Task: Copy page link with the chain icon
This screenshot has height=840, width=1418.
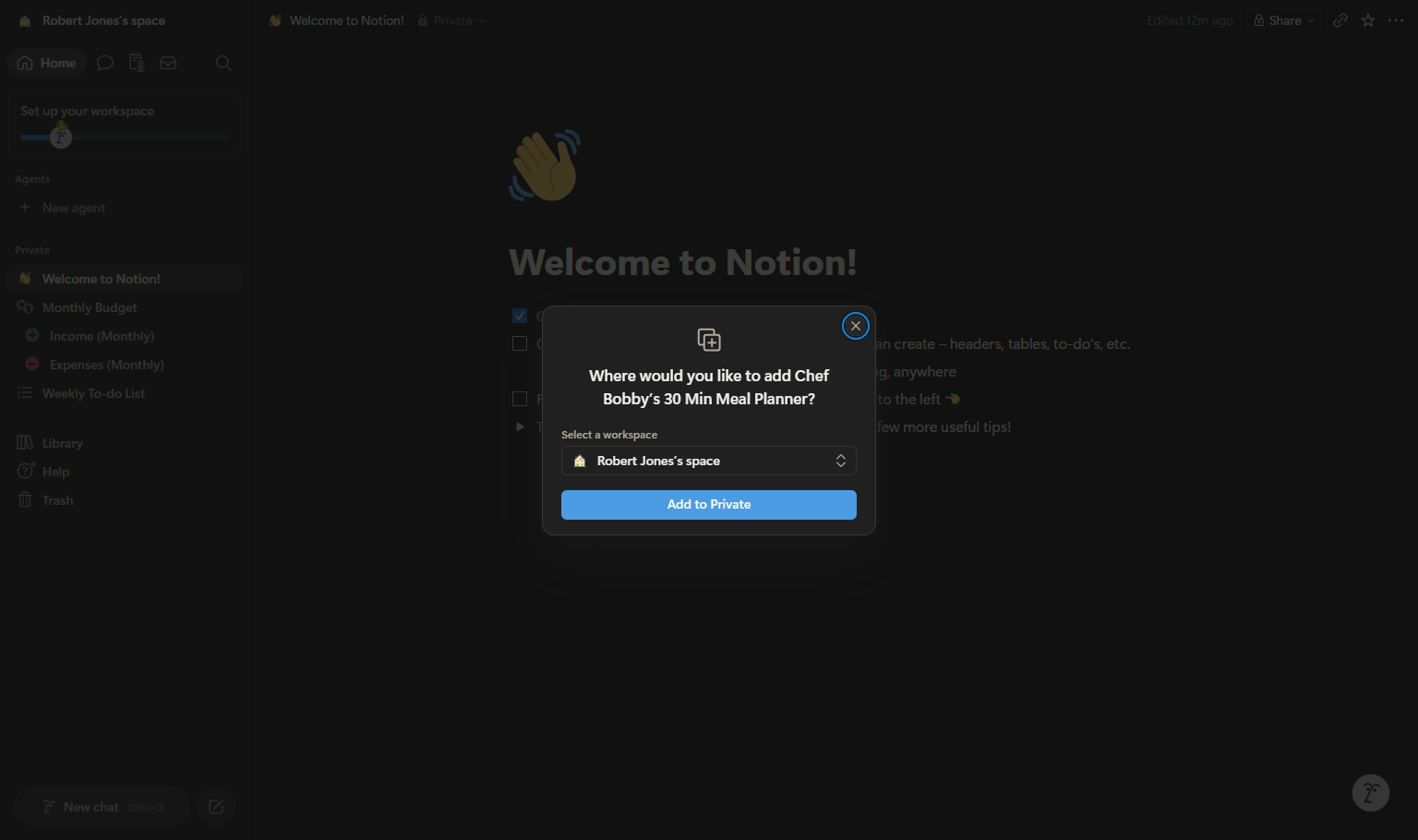Action: [1340, 20]
